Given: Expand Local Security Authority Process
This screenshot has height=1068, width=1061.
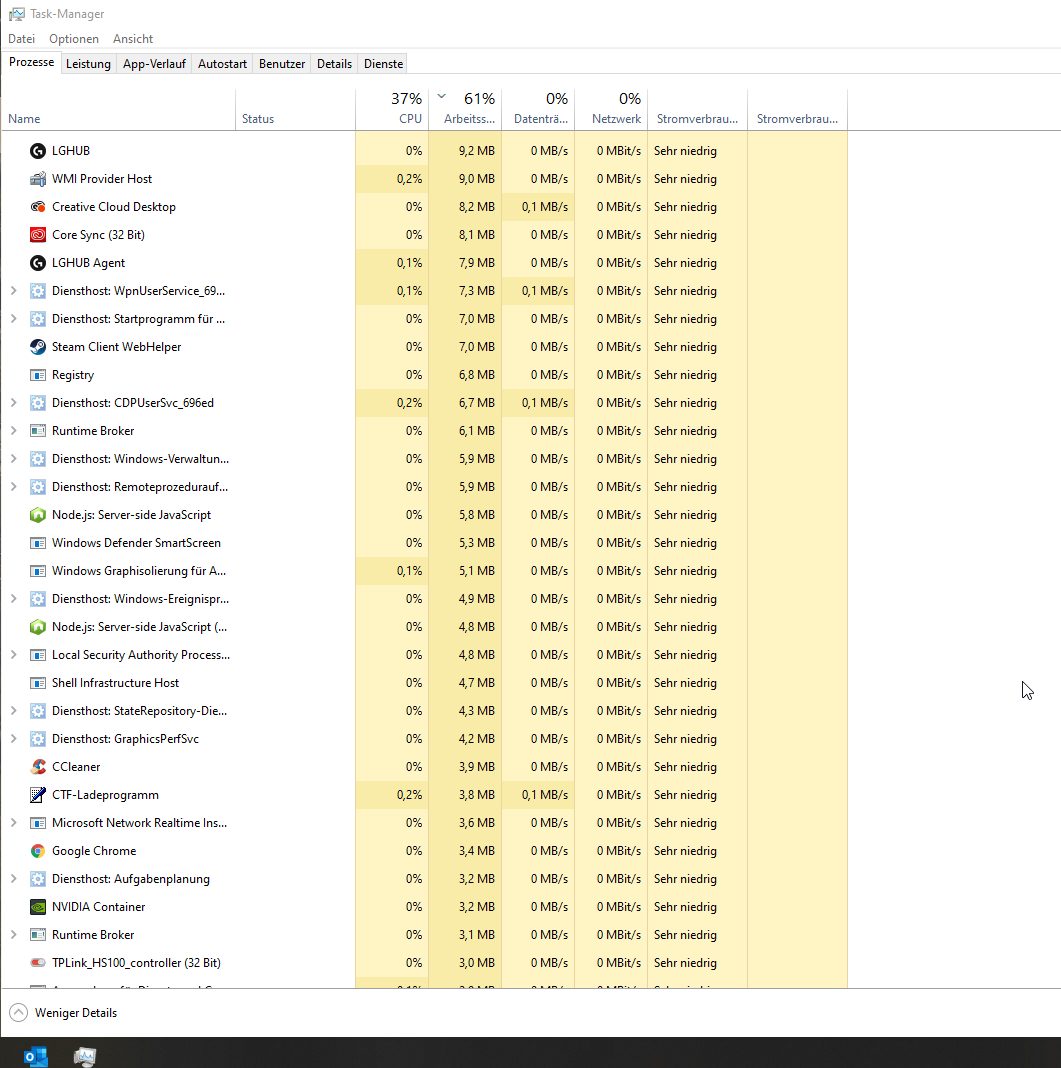Looking at the screenshot, I should click(x=14, y=655).
